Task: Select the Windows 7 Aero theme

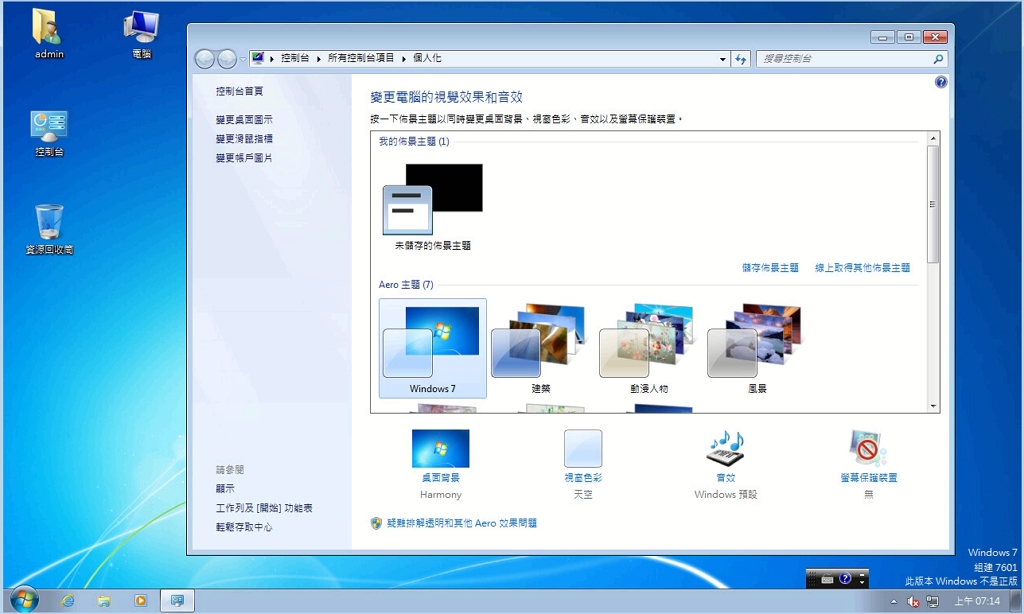Action: [432, 348]
